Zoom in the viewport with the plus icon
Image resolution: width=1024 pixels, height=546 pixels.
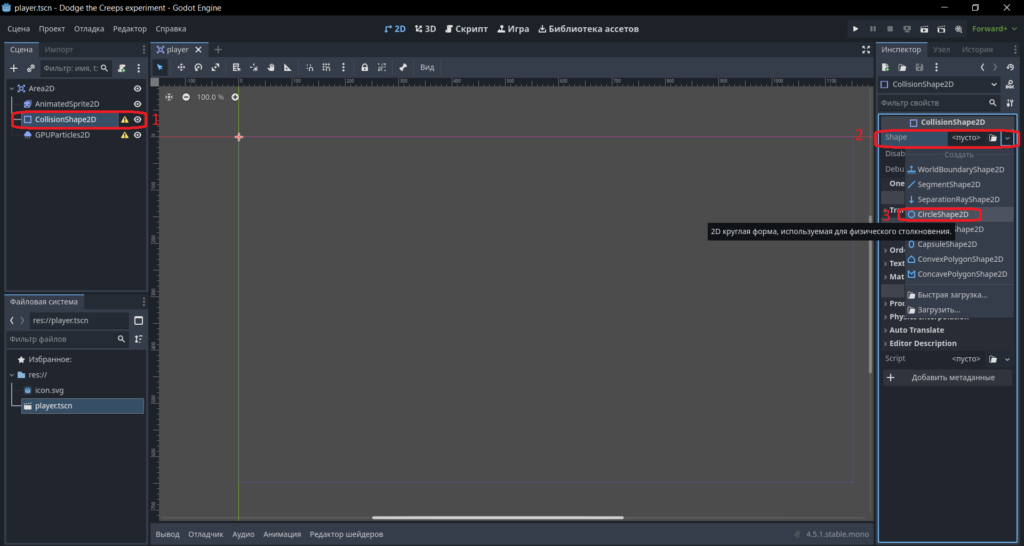[235, 97]
